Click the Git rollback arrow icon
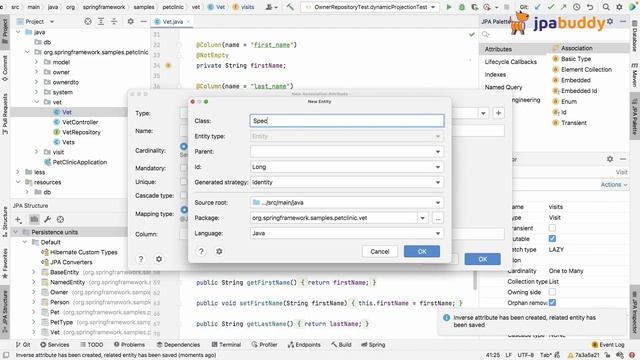The height and width of the screenshot is (360, 640). (590, 7)
